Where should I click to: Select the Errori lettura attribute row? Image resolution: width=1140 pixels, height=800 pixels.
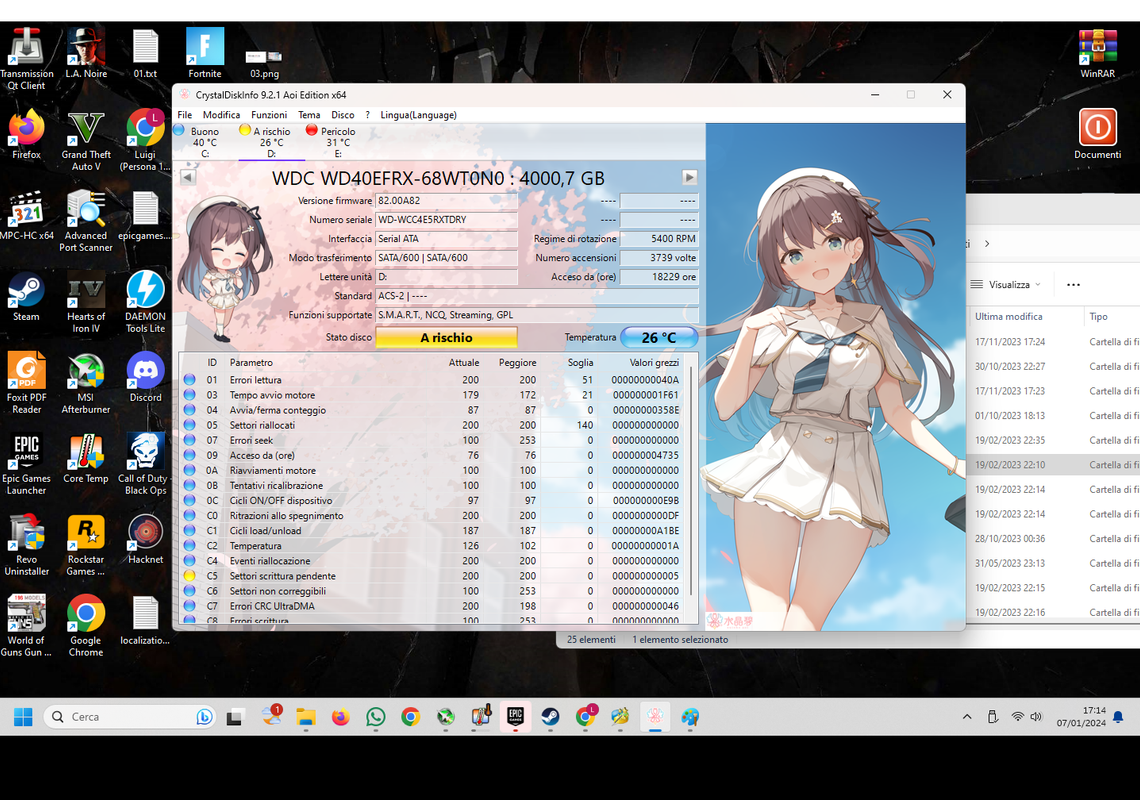click(434, 380)
